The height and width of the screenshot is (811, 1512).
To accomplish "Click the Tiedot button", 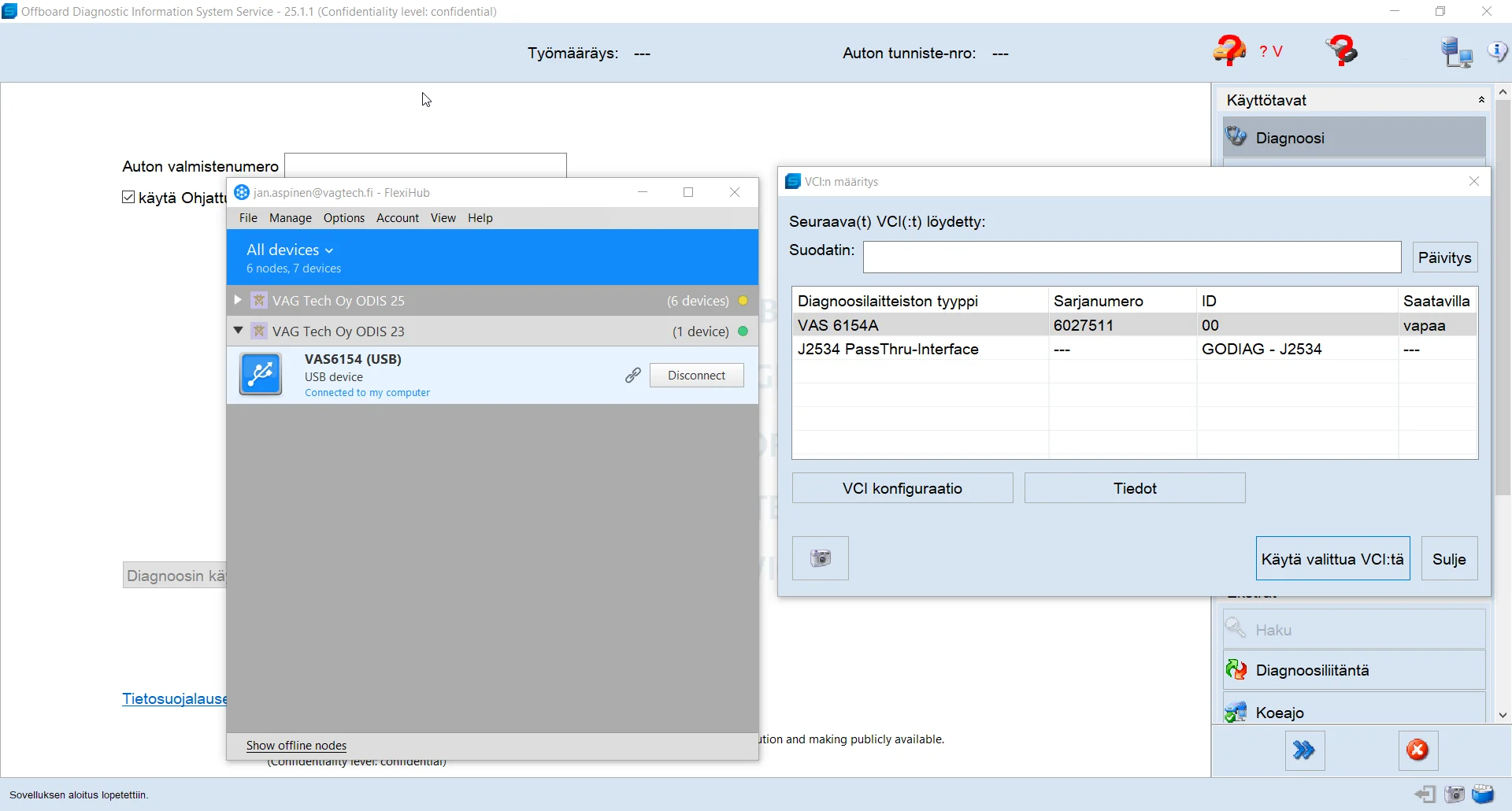I will point(1135,488).
